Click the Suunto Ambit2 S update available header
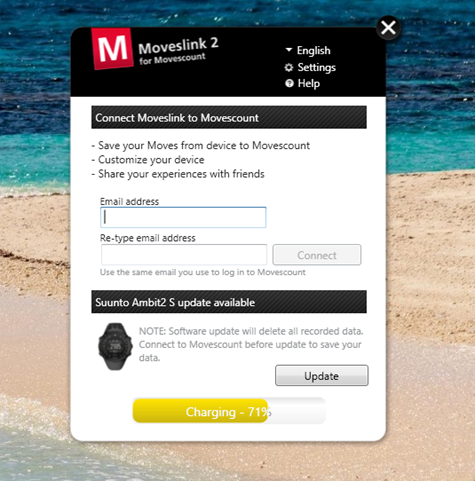This screenshot has height=481, width=475. [x=229, y=302]
